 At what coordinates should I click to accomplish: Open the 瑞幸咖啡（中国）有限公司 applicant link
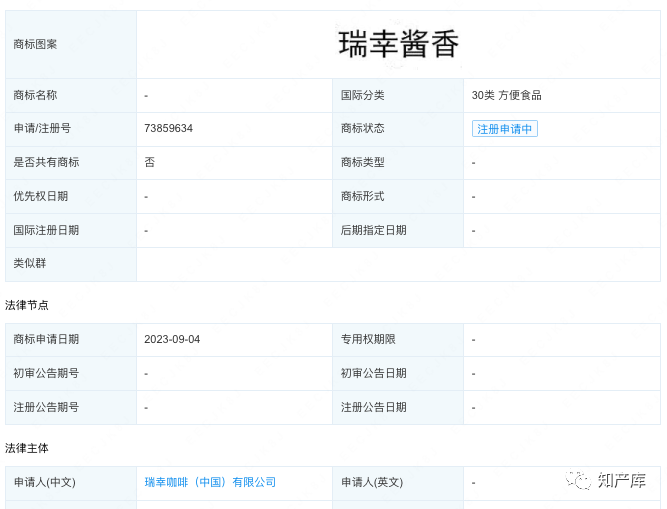tap(210, 482)
